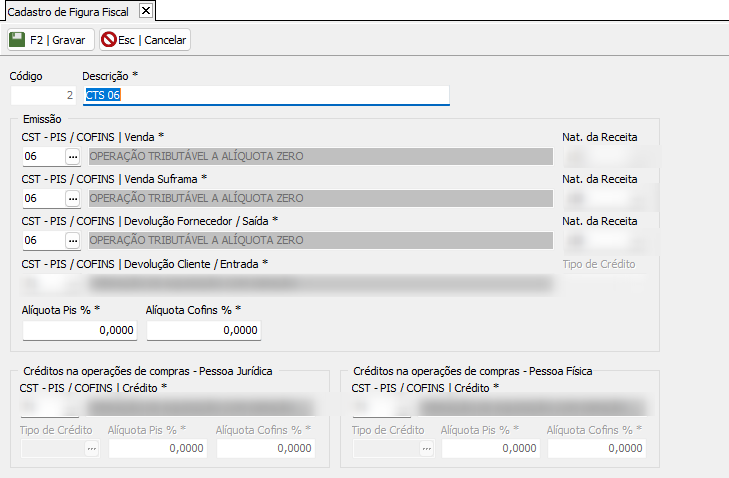Open Tipo de Crédito lookup for Pessoa Física
Viewport: 729px width, 478px height.
[x=427, y=449]
